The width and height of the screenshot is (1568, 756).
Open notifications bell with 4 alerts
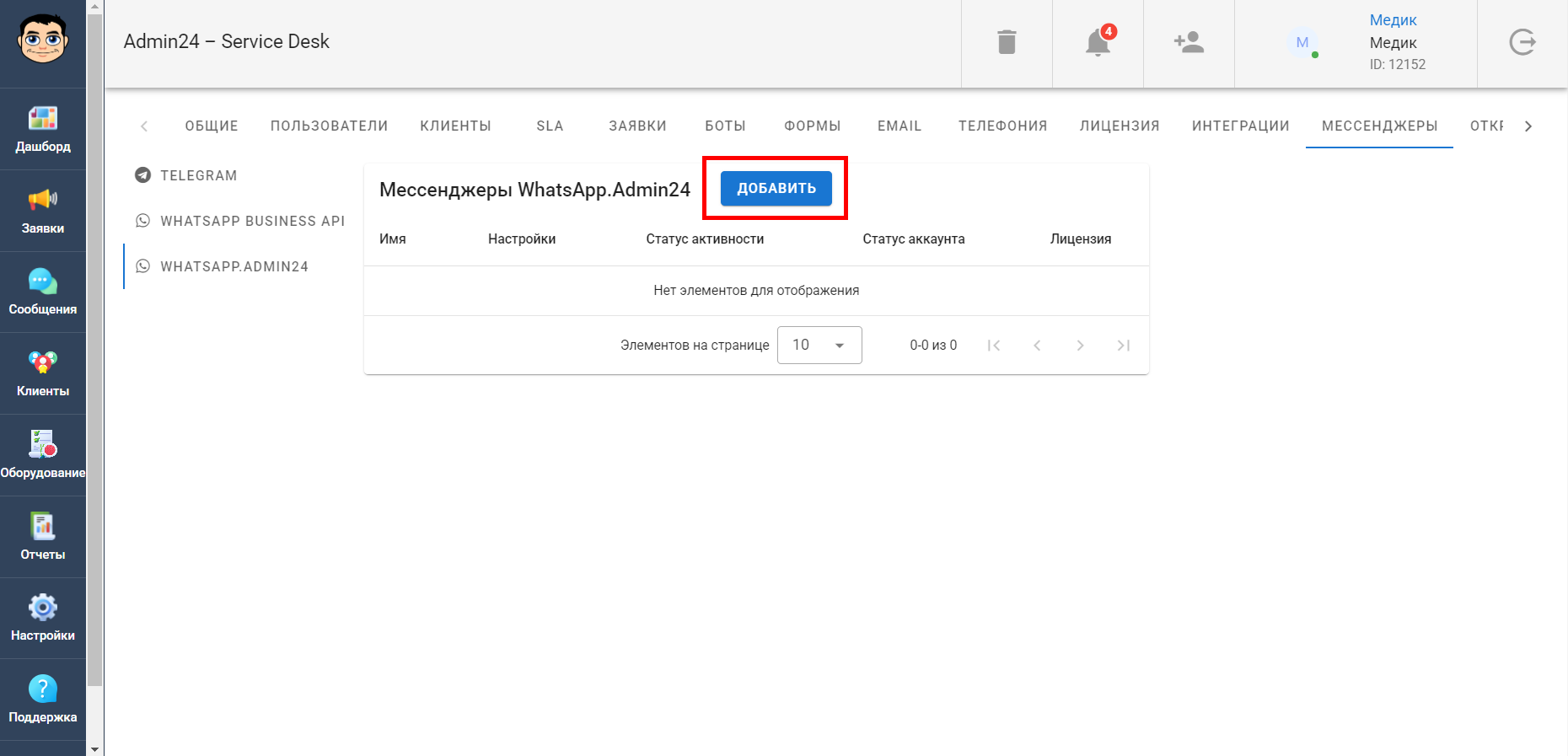coord(1098,42)
